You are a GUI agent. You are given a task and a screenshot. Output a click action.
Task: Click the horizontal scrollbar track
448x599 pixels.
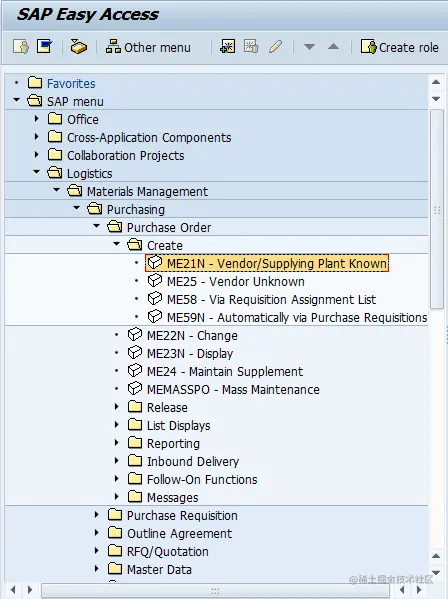pyautogui.click(x=215, y=591)
